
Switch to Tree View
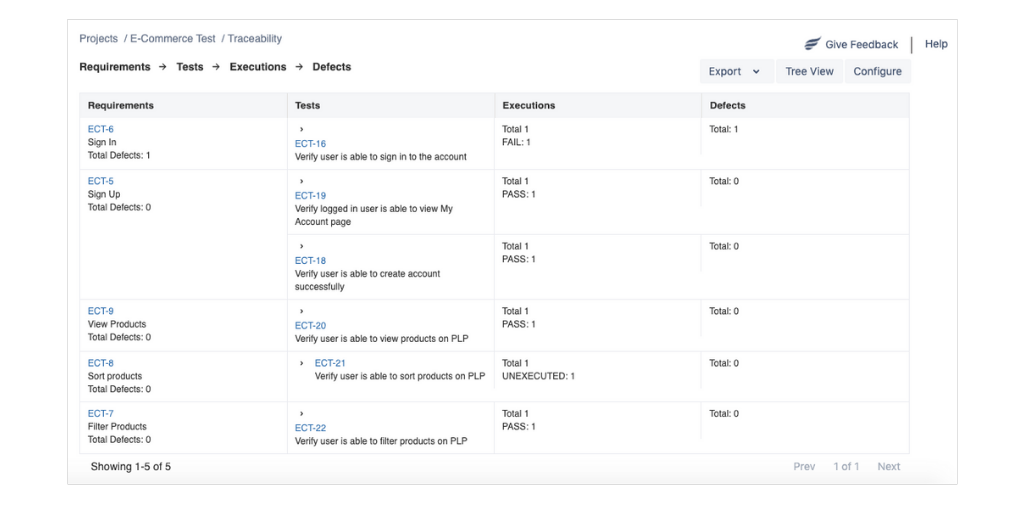(809, 72)
